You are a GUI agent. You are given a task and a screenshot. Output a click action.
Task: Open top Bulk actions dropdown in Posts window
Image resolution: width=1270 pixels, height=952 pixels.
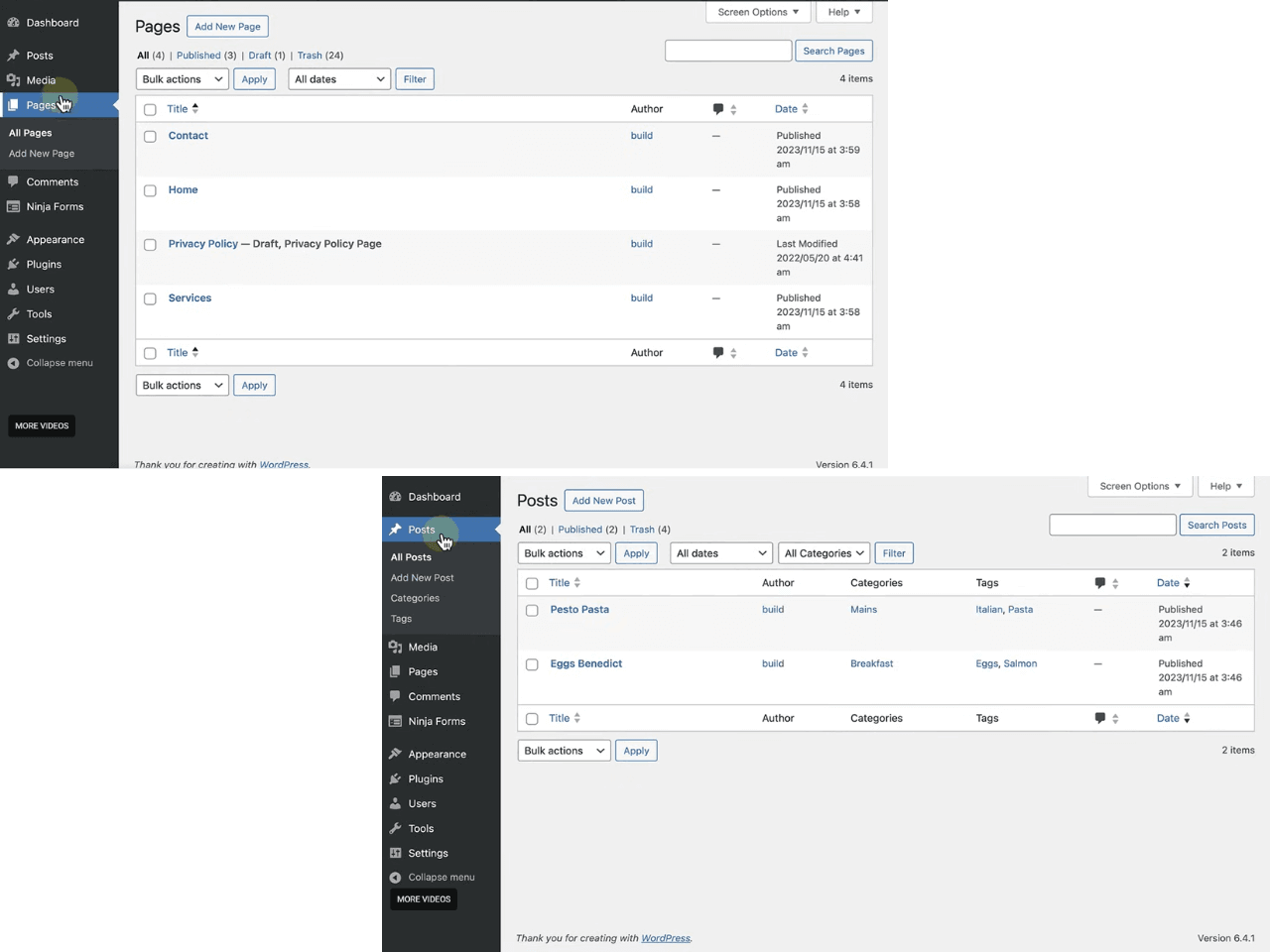click(565, 553)
